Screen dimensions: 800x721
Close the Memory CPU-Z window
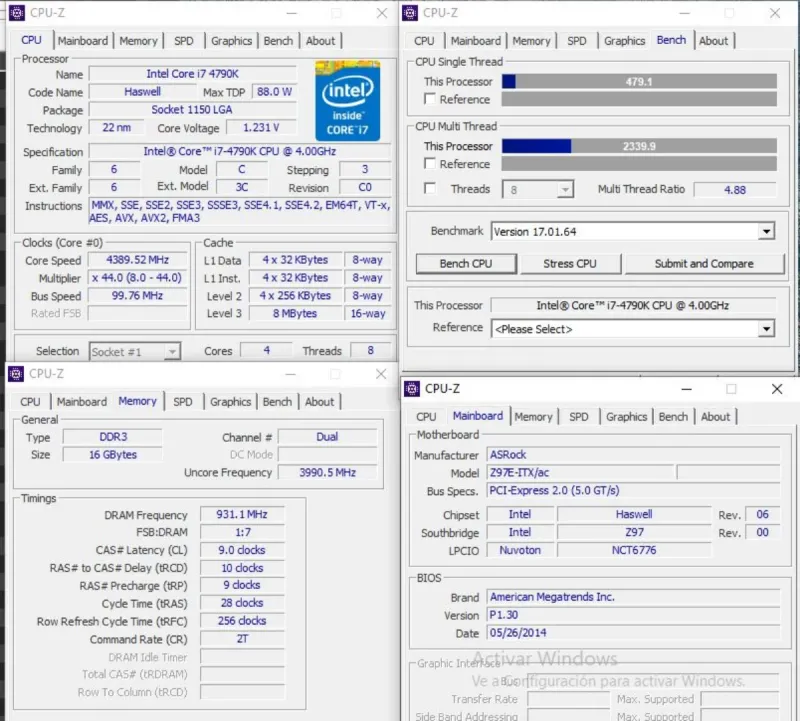click(381, 374)
